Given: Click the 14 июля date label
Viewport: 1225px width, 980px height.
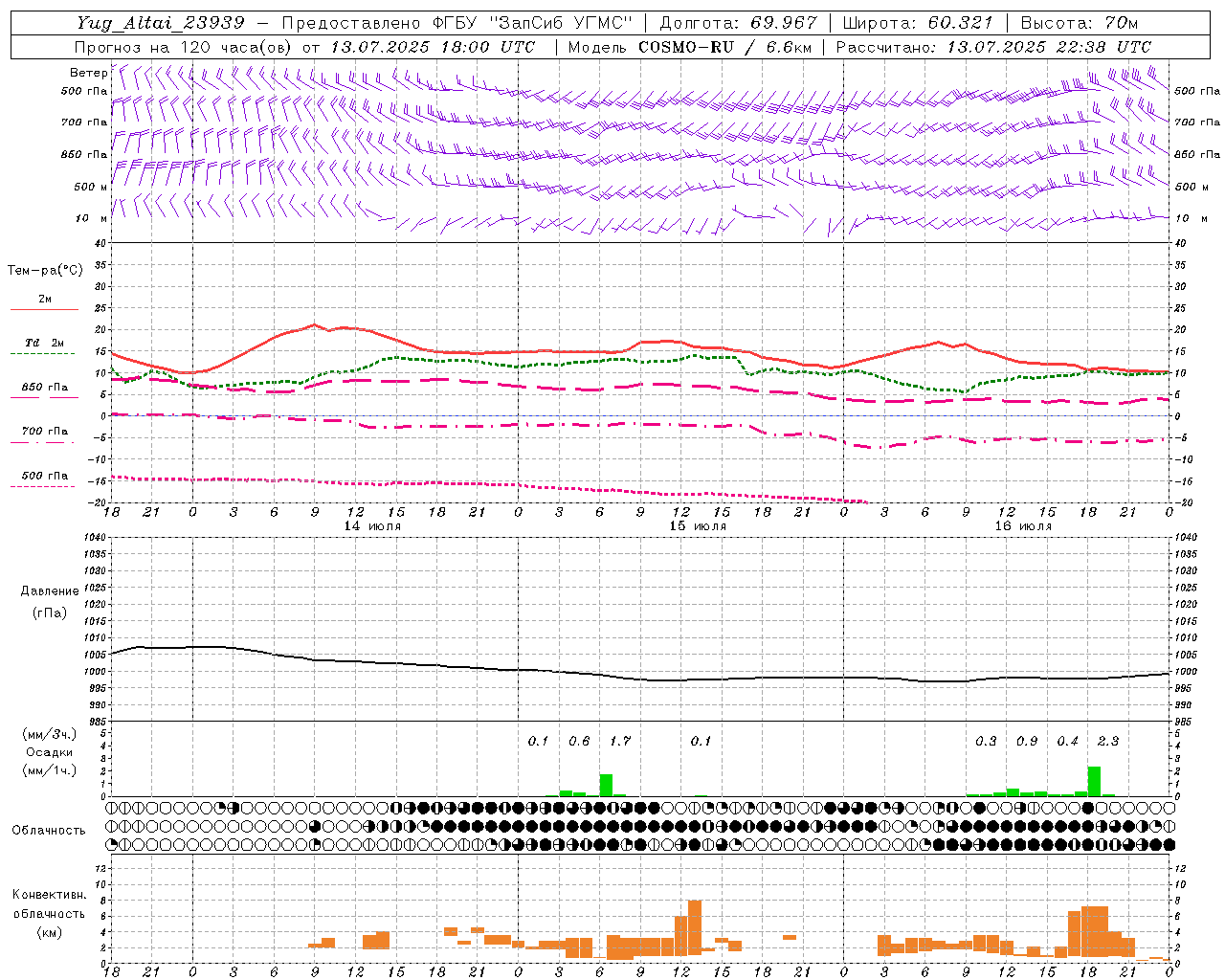Looking at the screenshot, I should pyautogui.click(x=372, y=526).
